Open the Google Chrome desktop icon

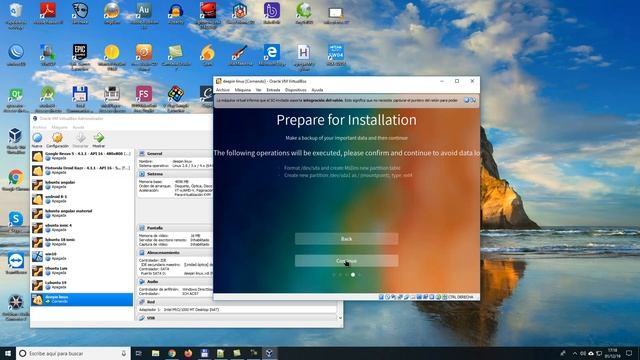pos(16,180)
